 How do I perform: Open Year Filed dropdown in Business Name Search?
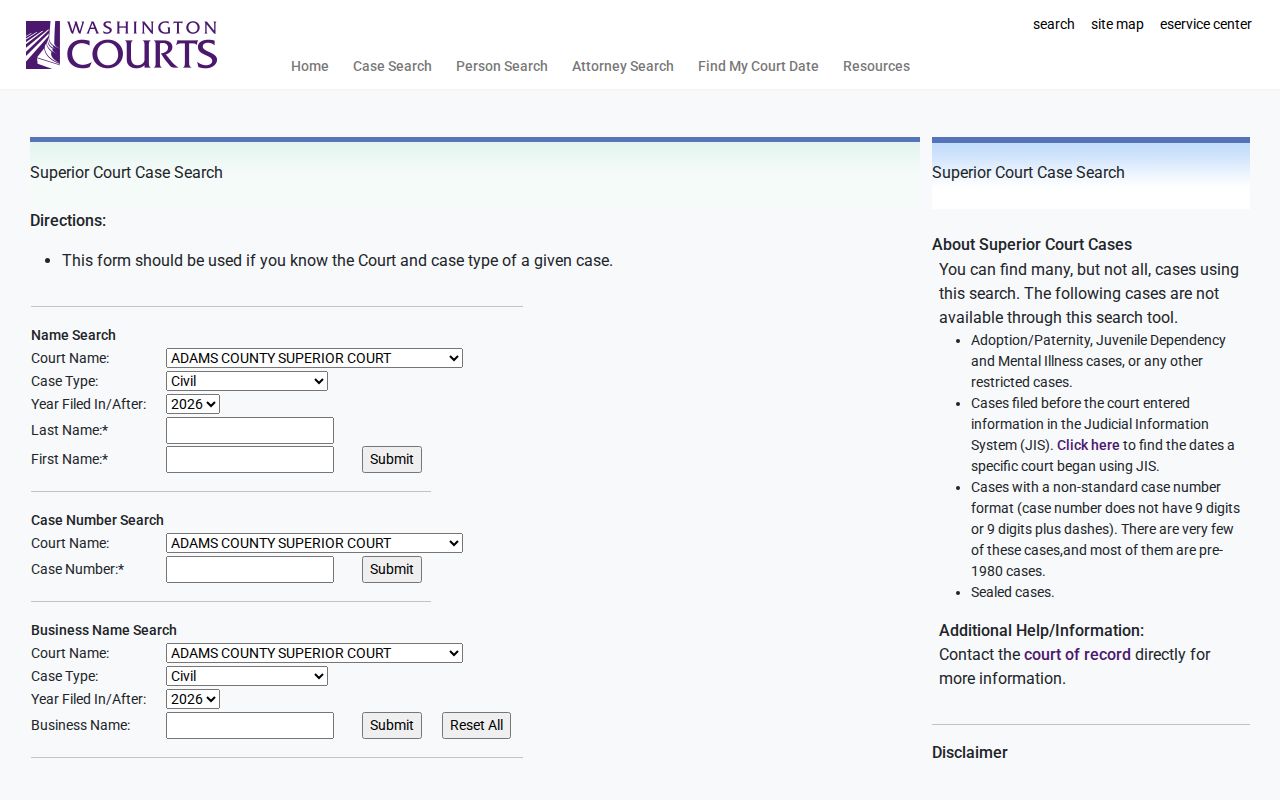click(x=193, y=699)
